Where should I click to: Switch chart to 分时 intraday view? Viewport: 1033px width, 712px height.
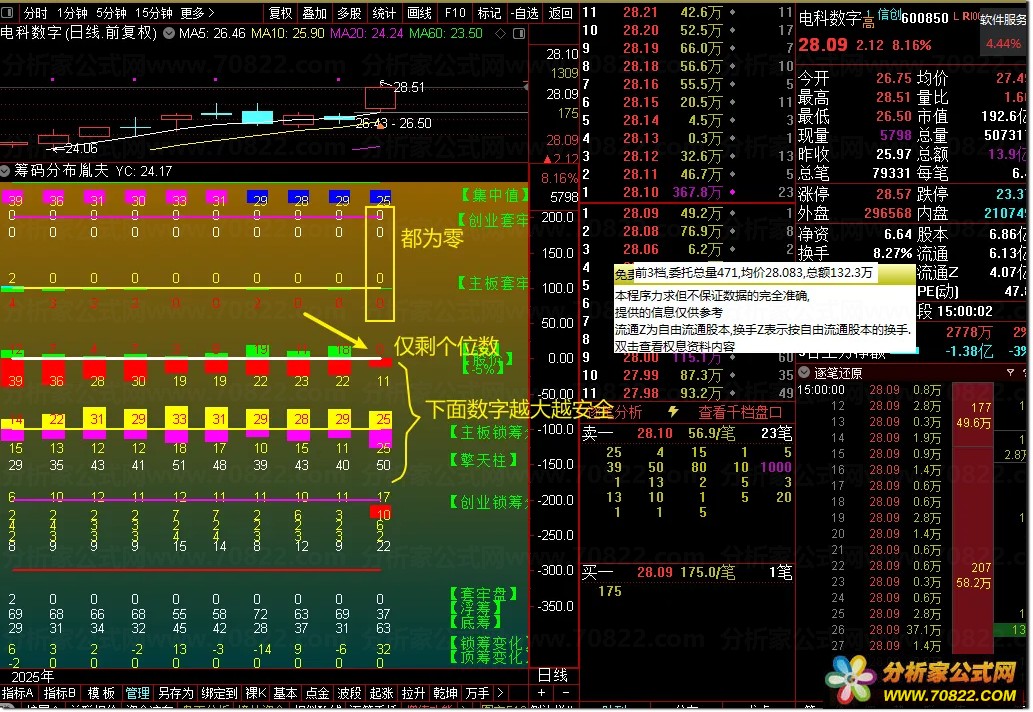coord(36,13)
